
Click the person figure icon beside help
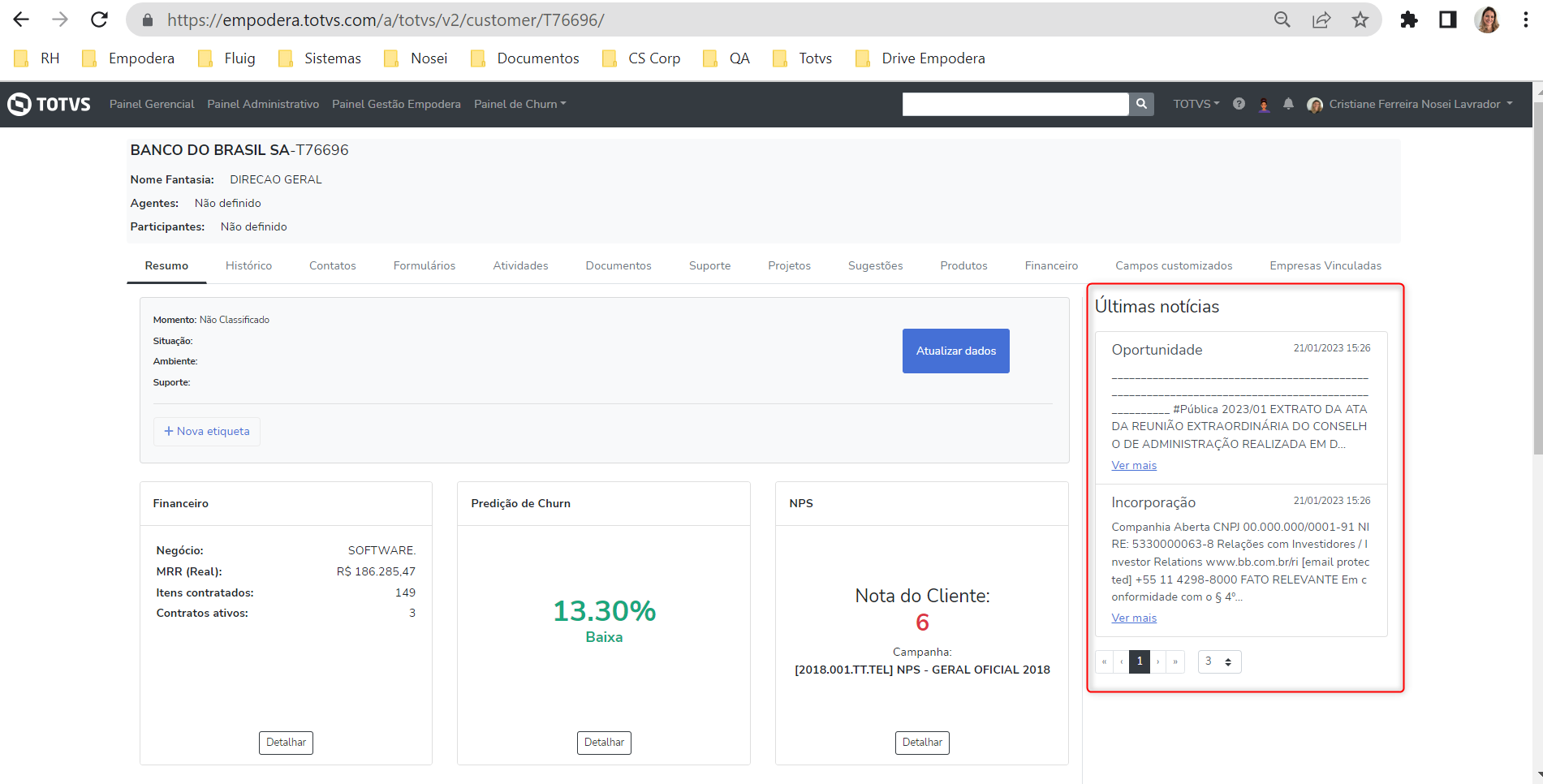(1264, 104)
